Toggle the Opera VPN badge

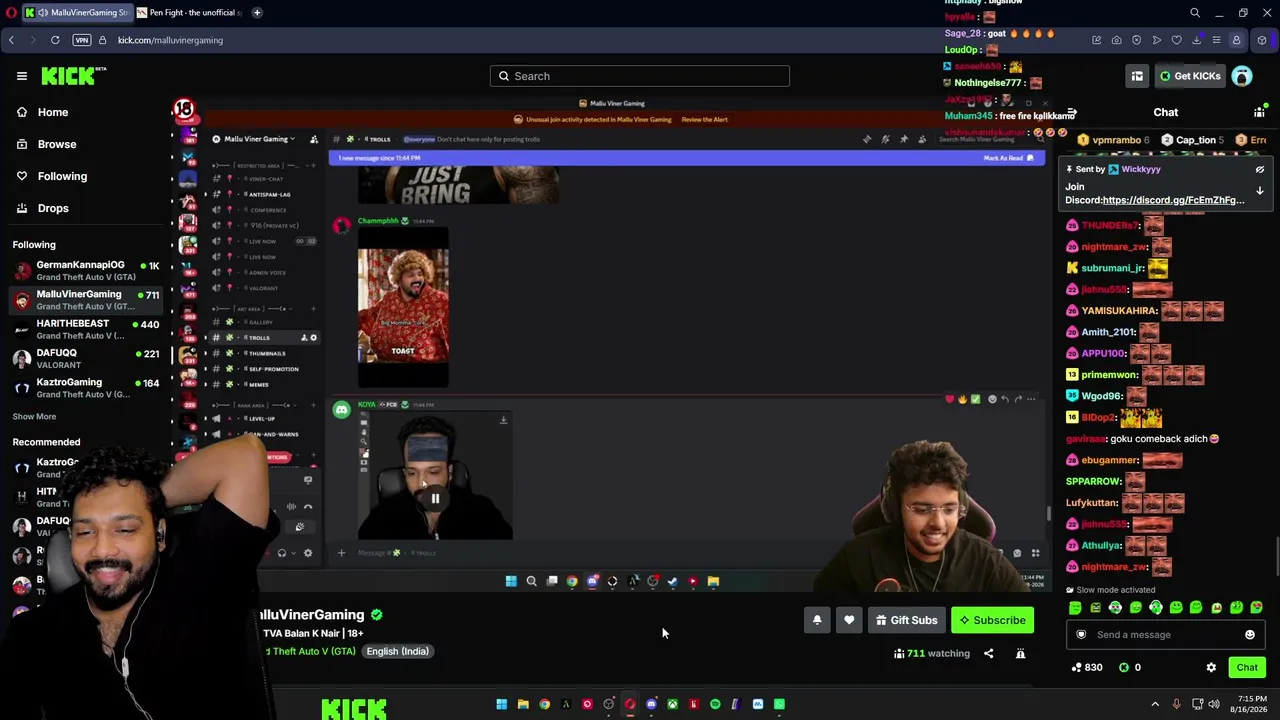82,40
